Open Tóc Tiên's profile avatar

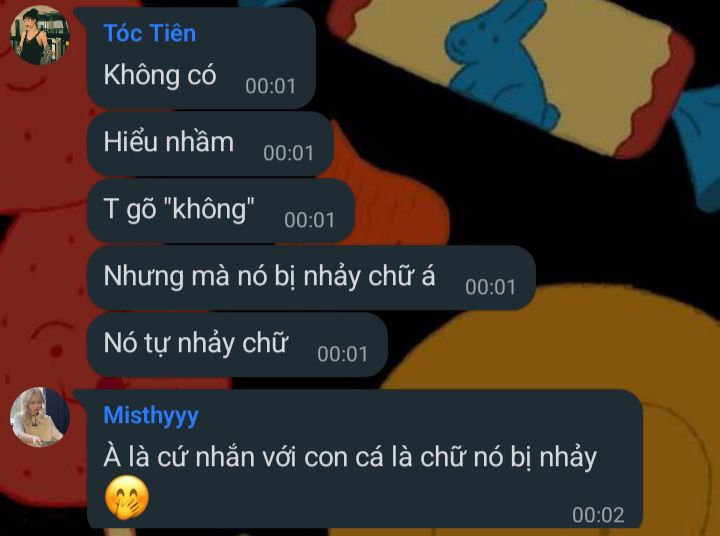tap(40, 35)
